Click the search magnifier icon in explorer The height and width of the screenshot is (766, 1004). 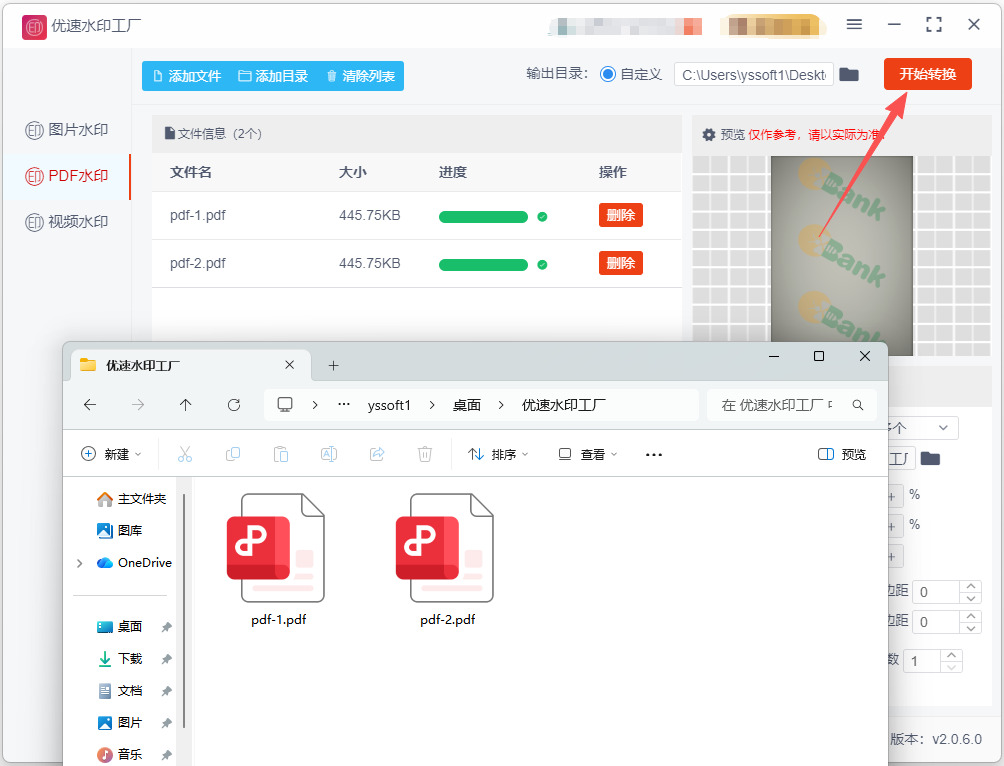tap(857, 405)
